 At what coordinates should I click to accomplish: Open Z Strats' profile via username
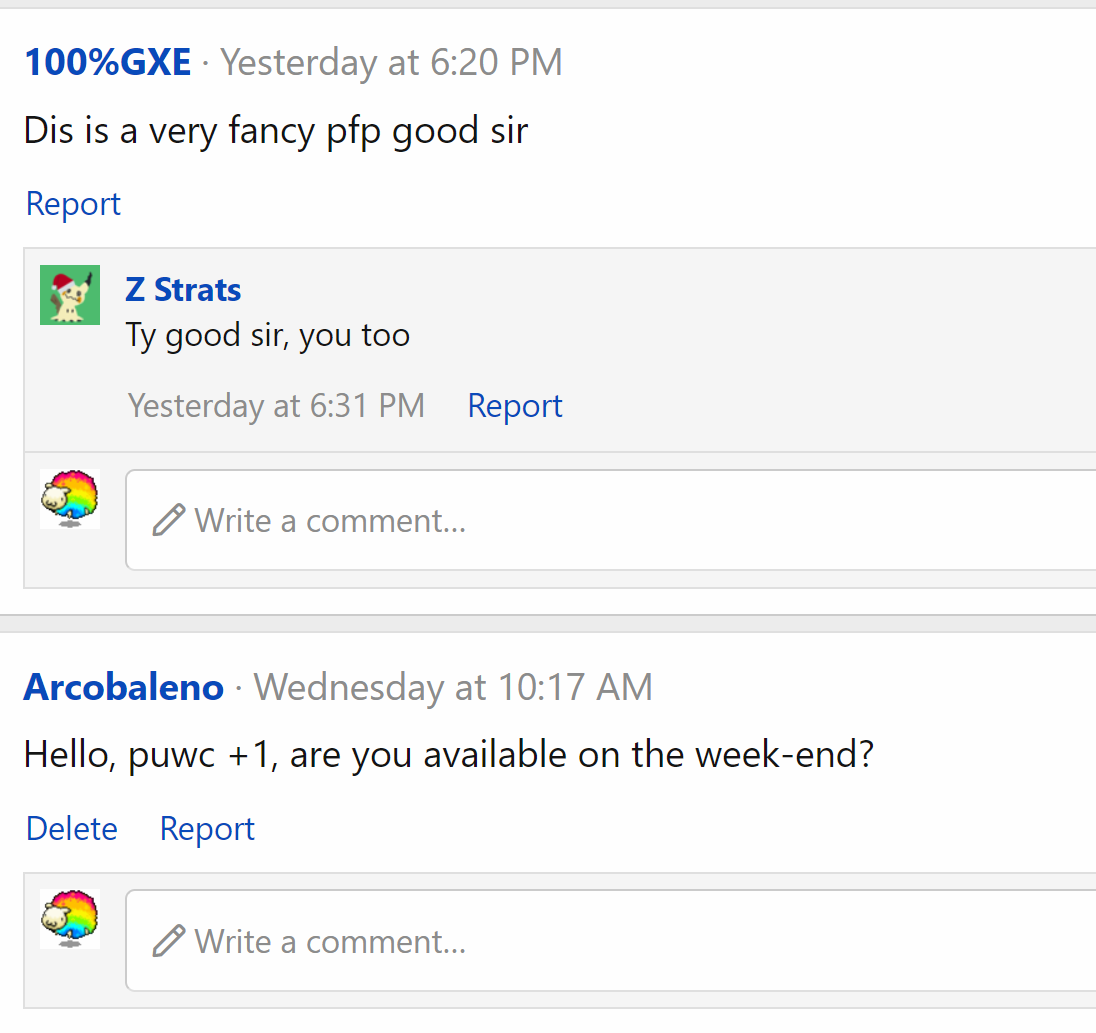pos(183,290)
